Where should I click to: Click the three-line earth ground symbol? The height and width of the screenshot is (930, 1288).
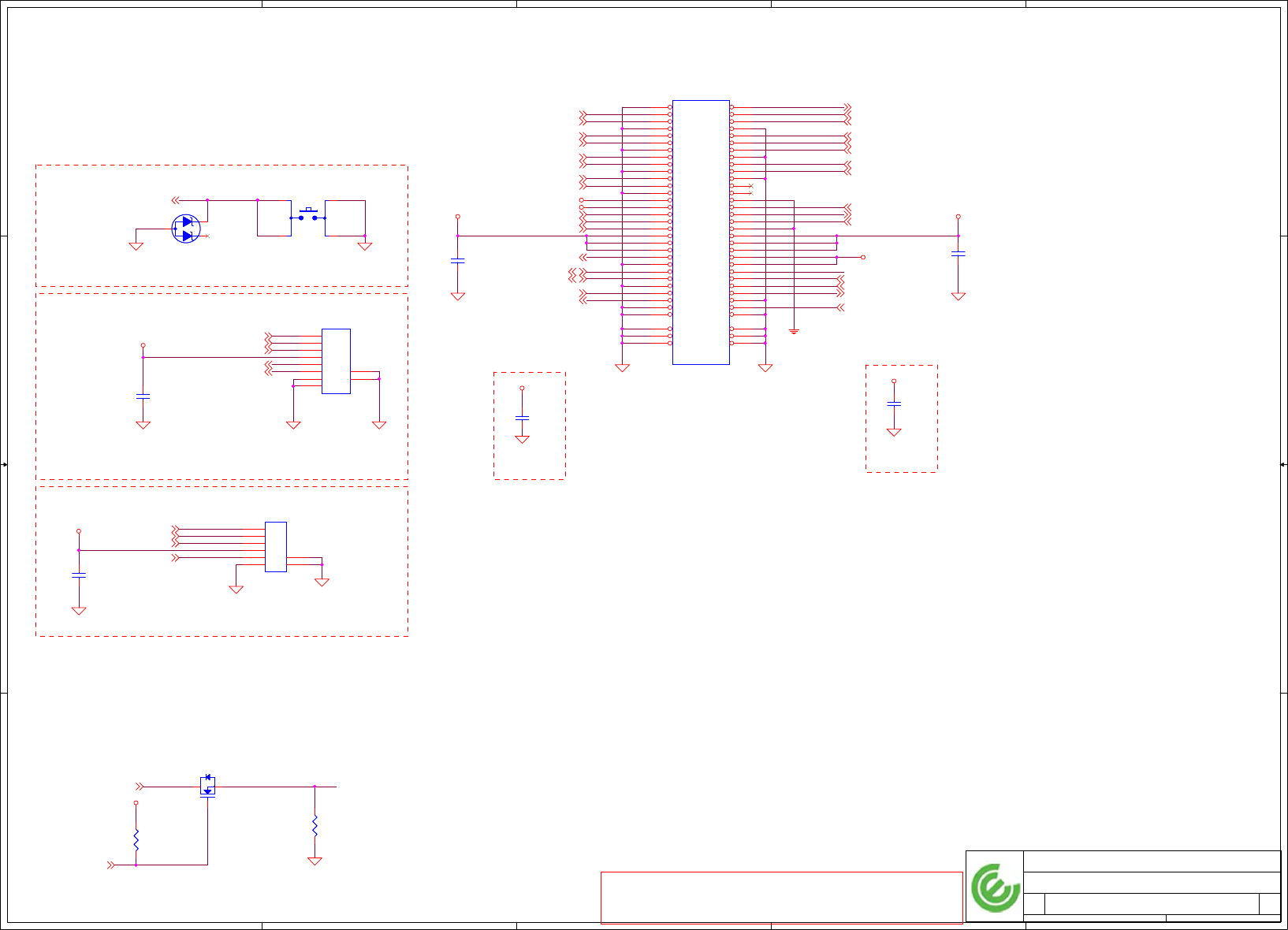tap(794, 331)
